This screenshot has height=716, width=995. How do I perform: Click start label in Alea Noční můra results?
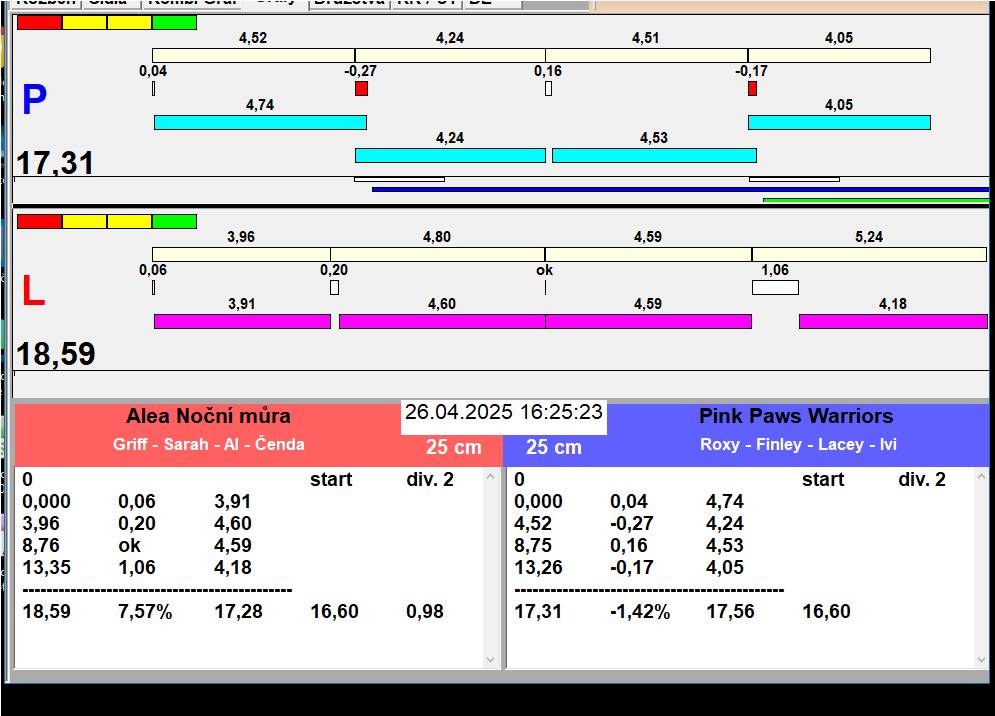click(331, 479)
